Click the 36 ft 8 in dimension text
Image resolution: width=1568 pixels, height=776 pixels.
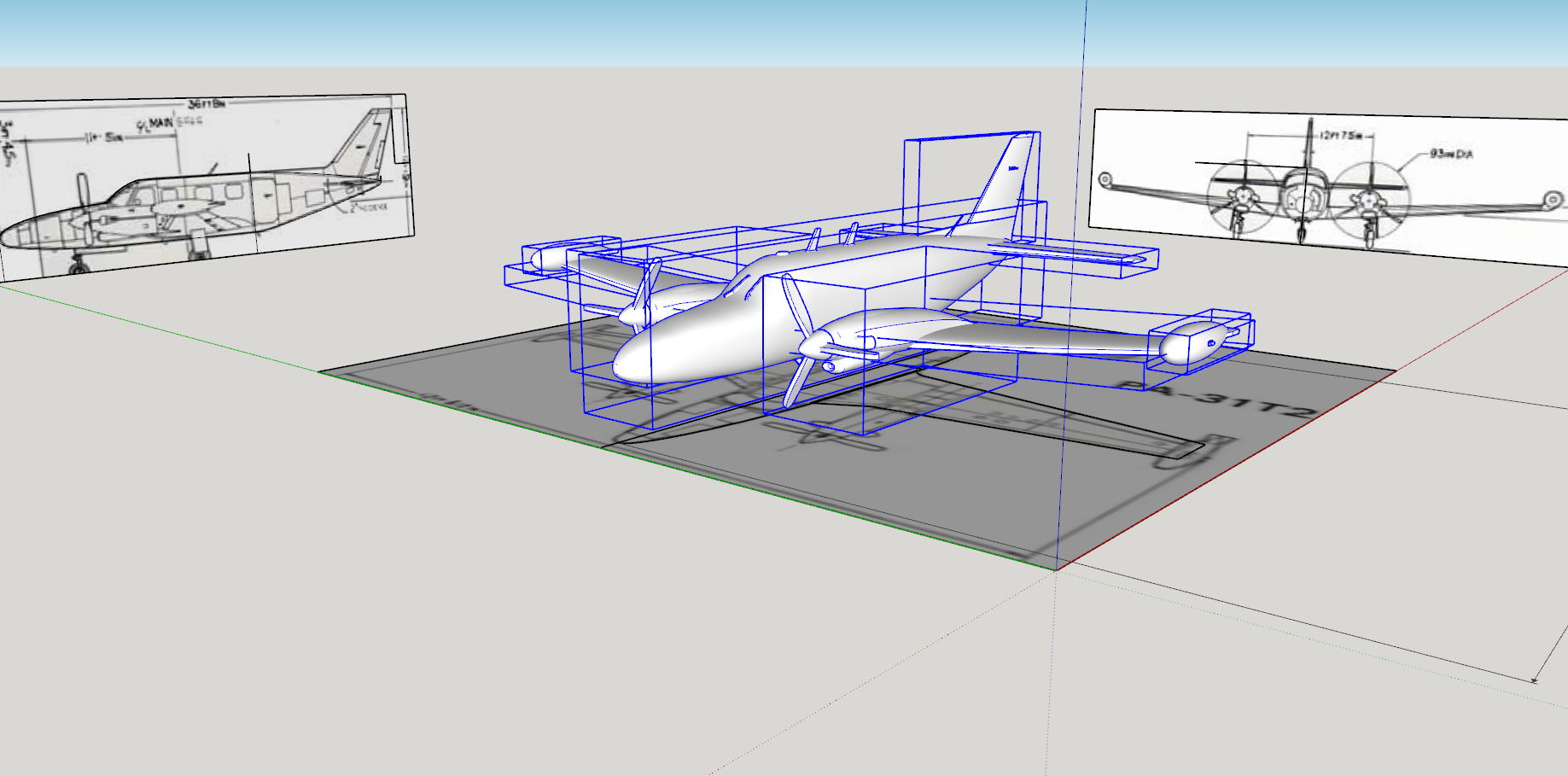coord(207,103)
